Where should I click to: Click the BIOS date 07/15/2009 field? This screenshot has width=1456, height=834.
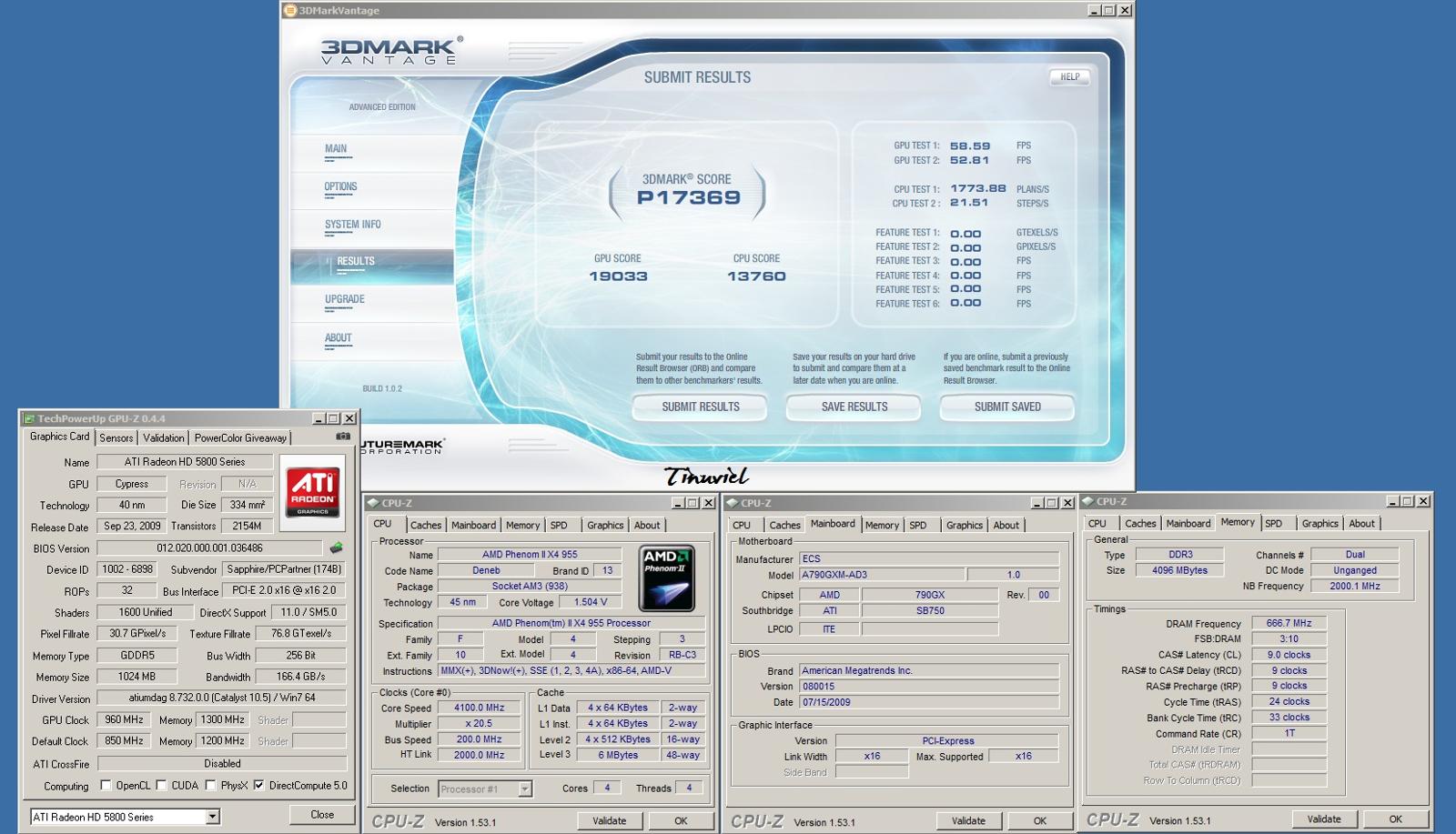pos(929,702)
